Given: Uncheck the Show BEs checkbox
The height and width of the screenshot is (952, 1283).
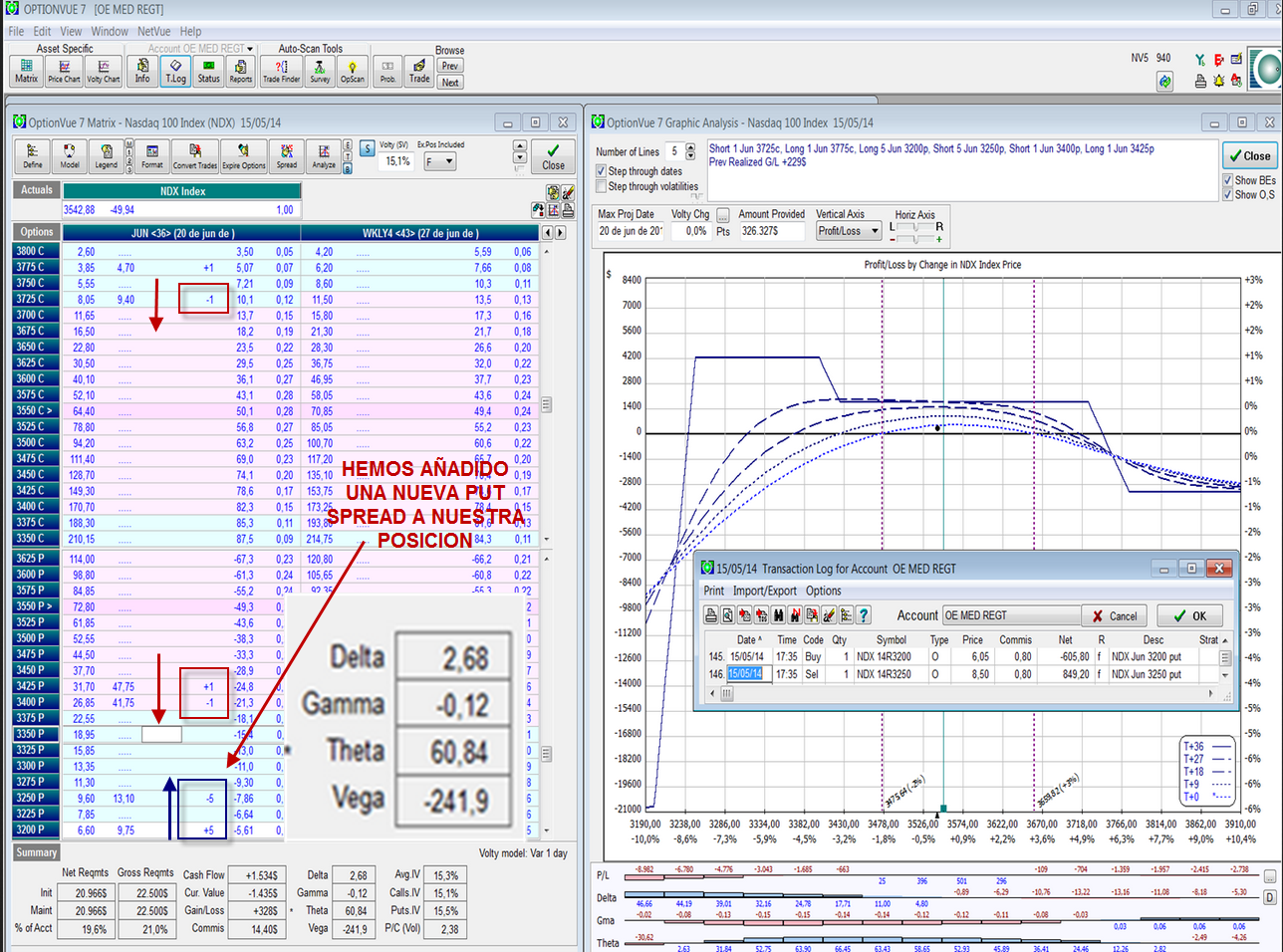Looking at the screenshot, I should click(1228, 180).
